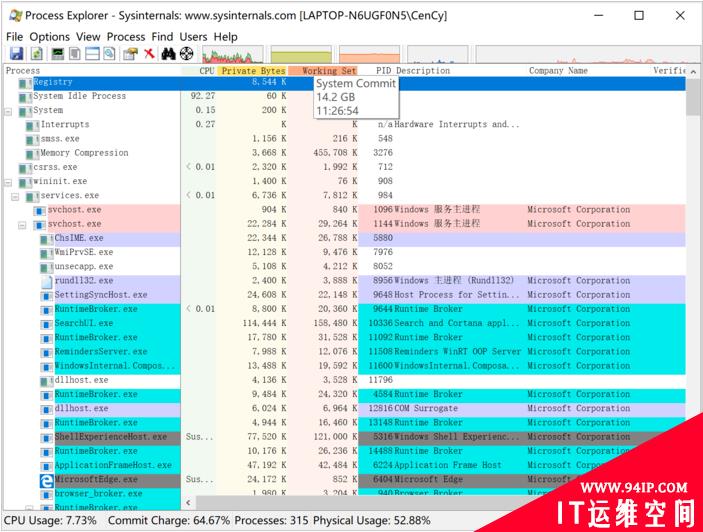Collapse the wininit.exe tree node
The height and width of the screenshot is (532, 703).
point(8,182)
